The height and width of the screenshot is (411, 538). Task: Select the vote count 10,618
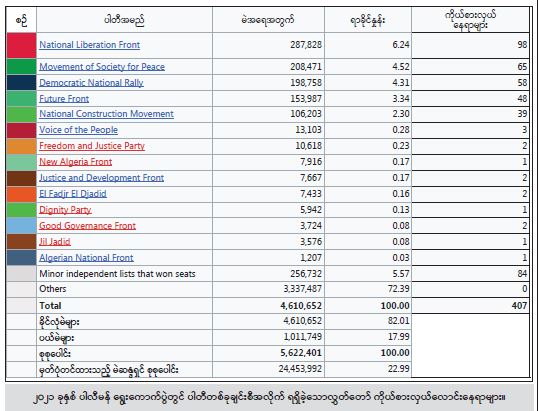[x=309, y=146]
